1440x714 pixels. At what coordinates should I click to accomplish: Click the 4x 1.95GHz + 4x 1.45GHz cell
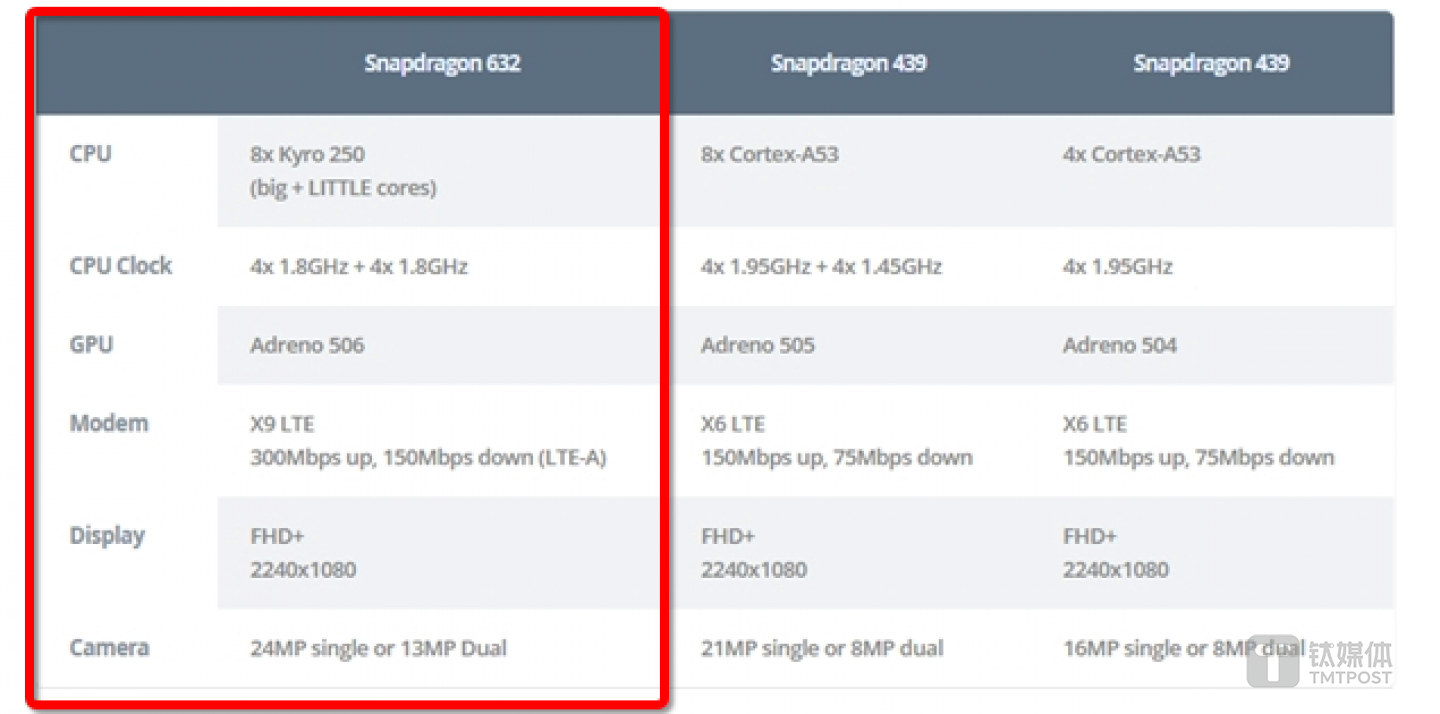821,267
